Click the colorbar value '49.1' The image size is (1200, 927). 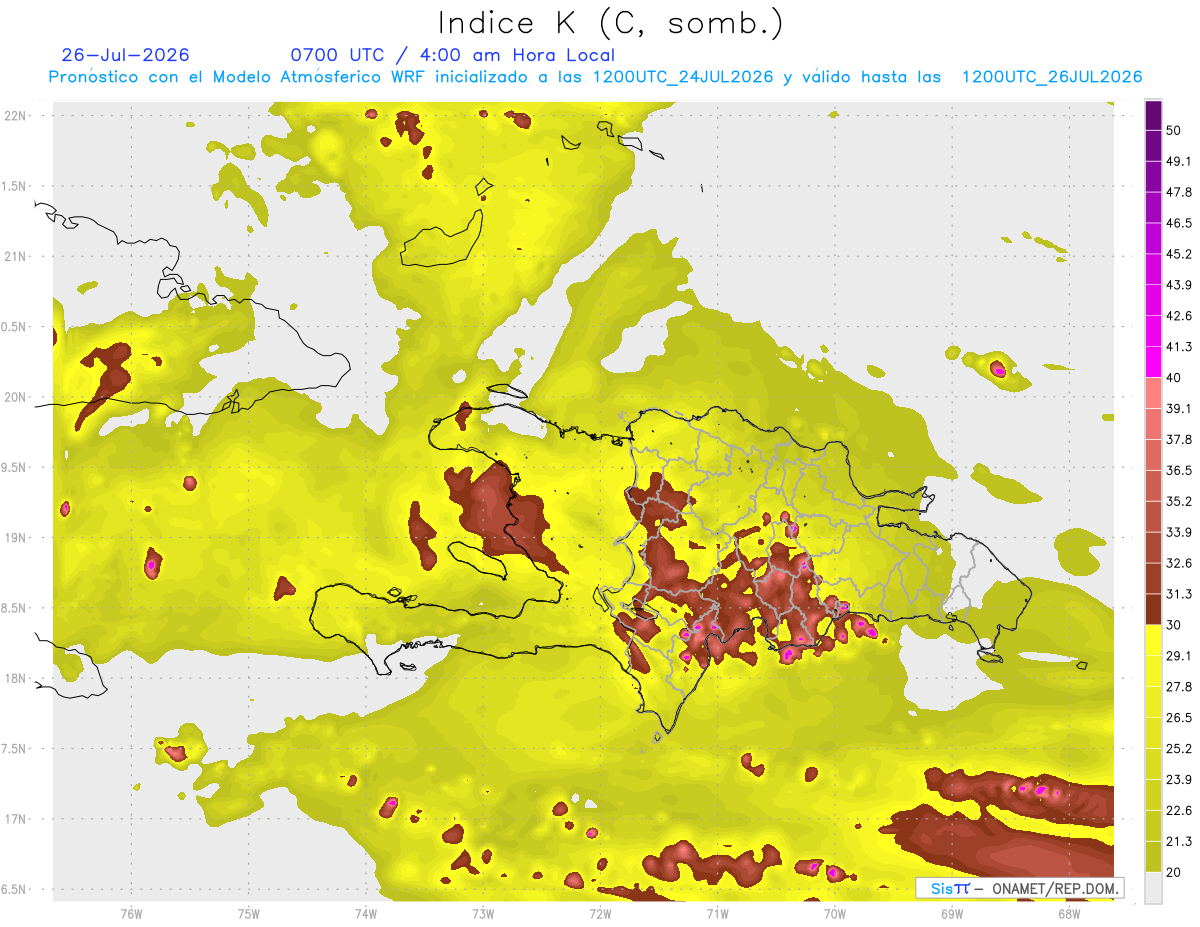coord(1179,161)
